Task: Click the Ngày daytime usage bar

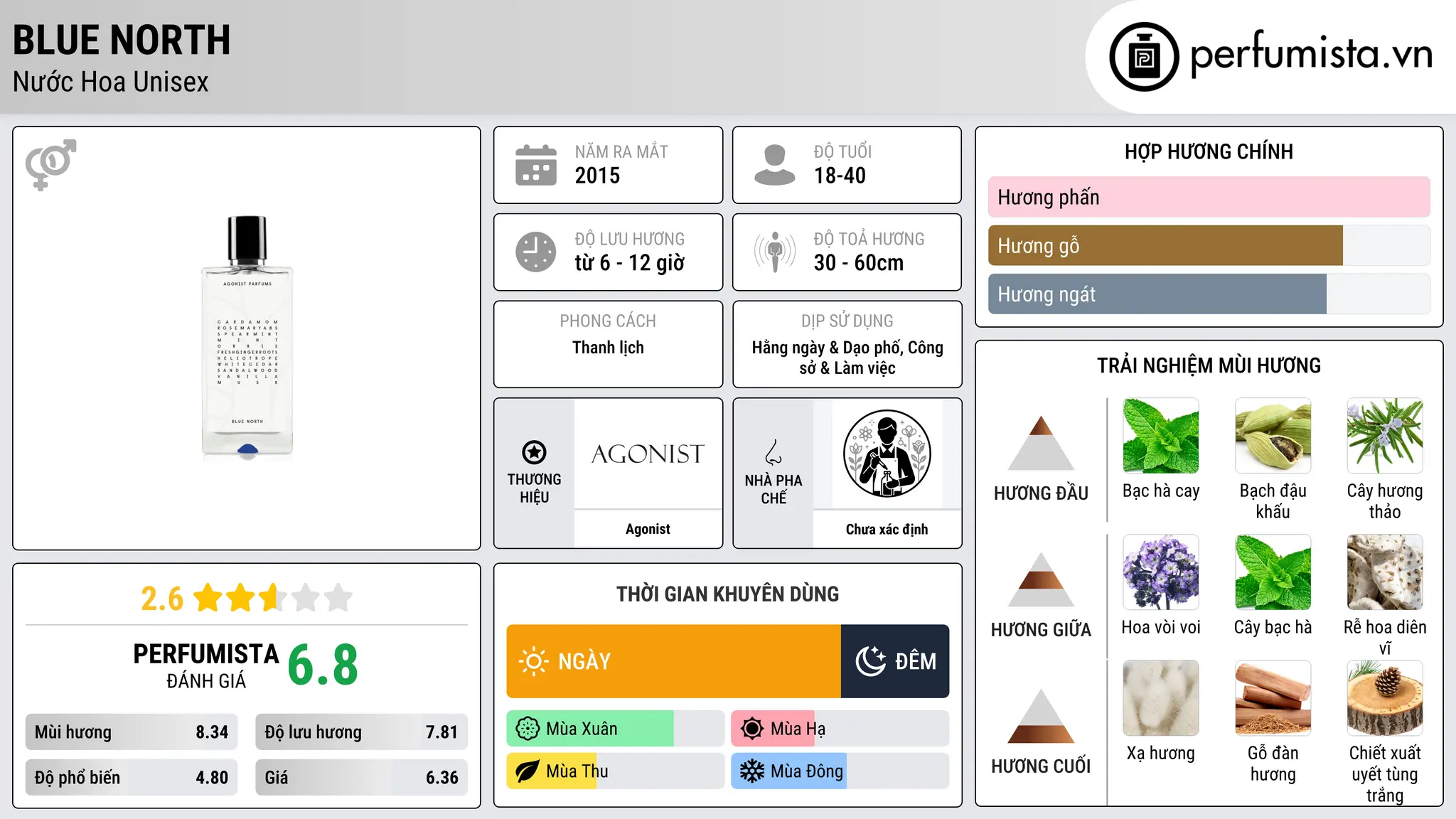Action: coord(673,661)
